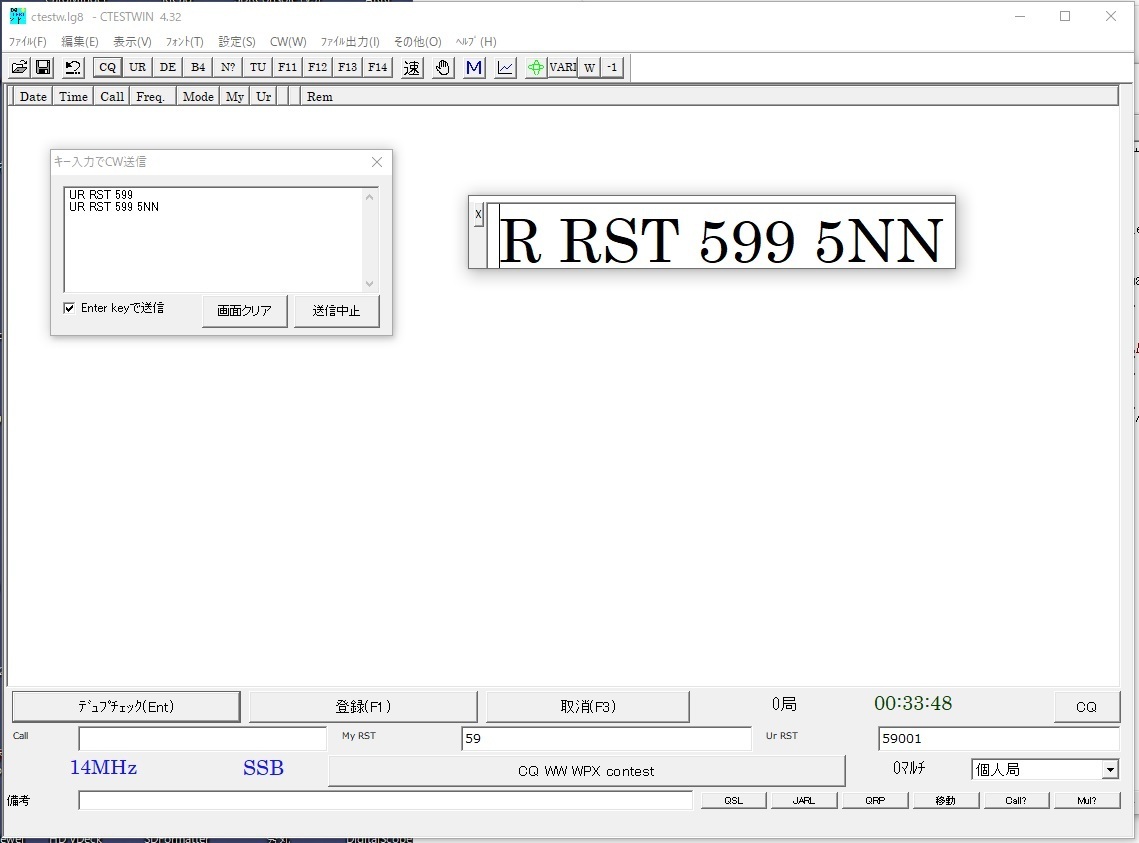Click the CW send text scrollbar up arrow
This screenshot has height=843, width=1139.
[x=370, y=195]
